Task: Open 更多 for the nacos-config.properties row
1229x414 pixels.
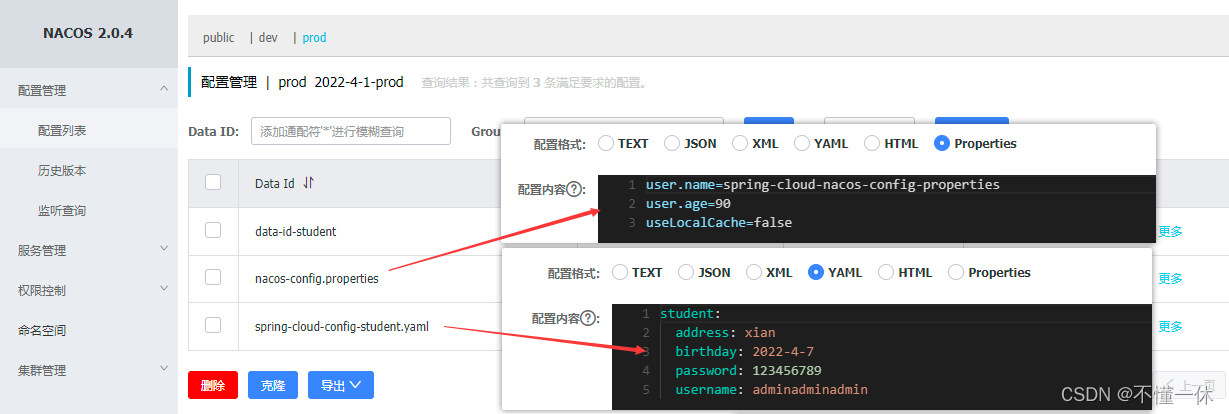Action: [x=1170, y=278]
